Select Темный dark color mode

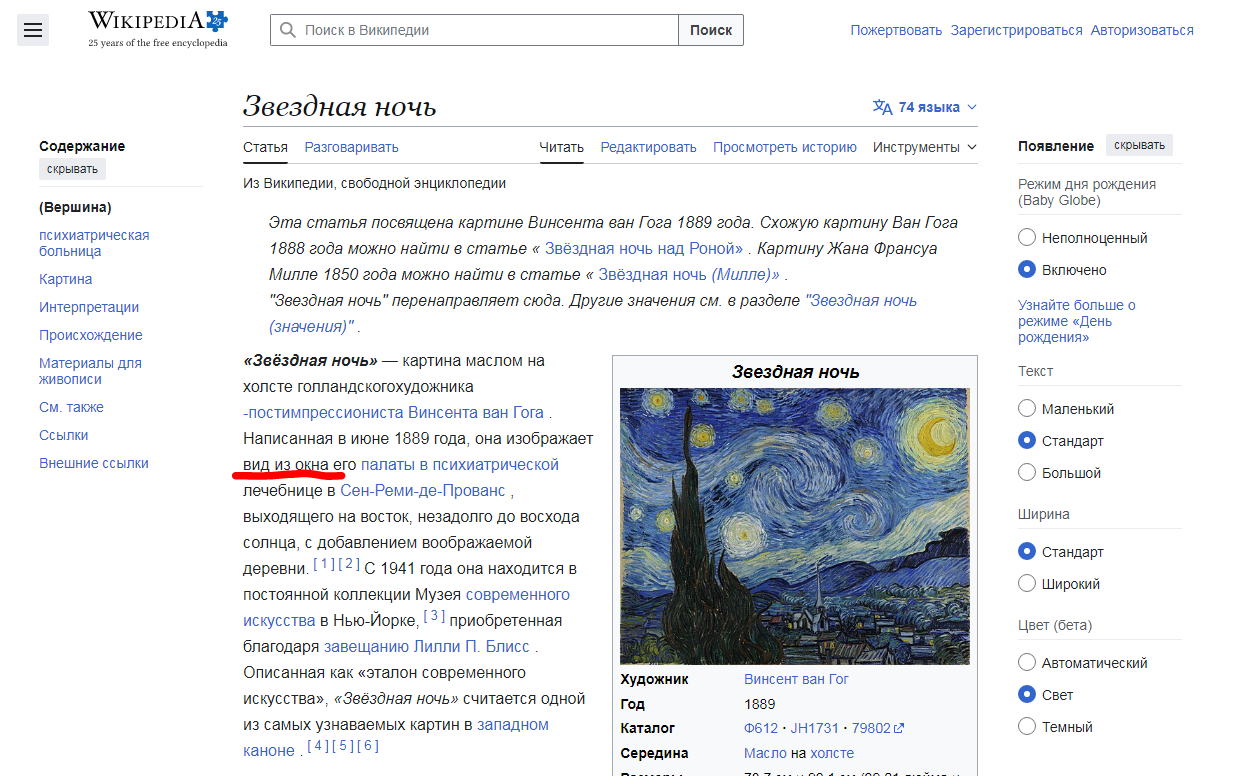coord(1026,727)
